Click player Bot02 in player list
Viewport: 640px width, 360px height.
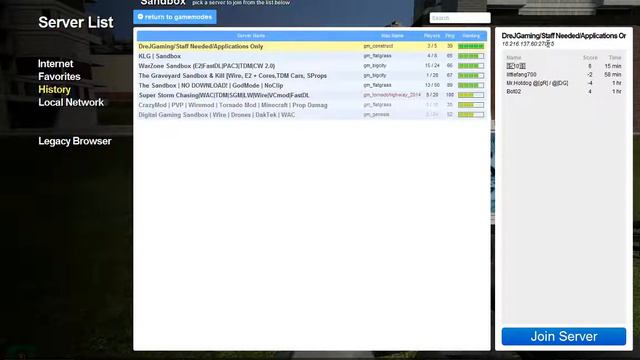point(513,91)
